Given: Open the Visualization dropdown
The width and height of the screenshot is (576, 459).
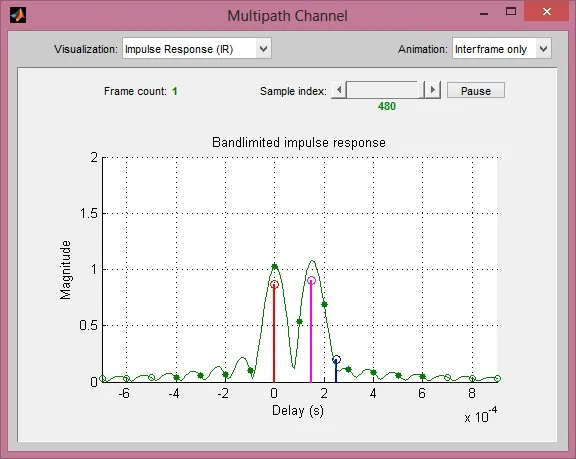Looking at the screenshot, I should click(x=197, y=48).
